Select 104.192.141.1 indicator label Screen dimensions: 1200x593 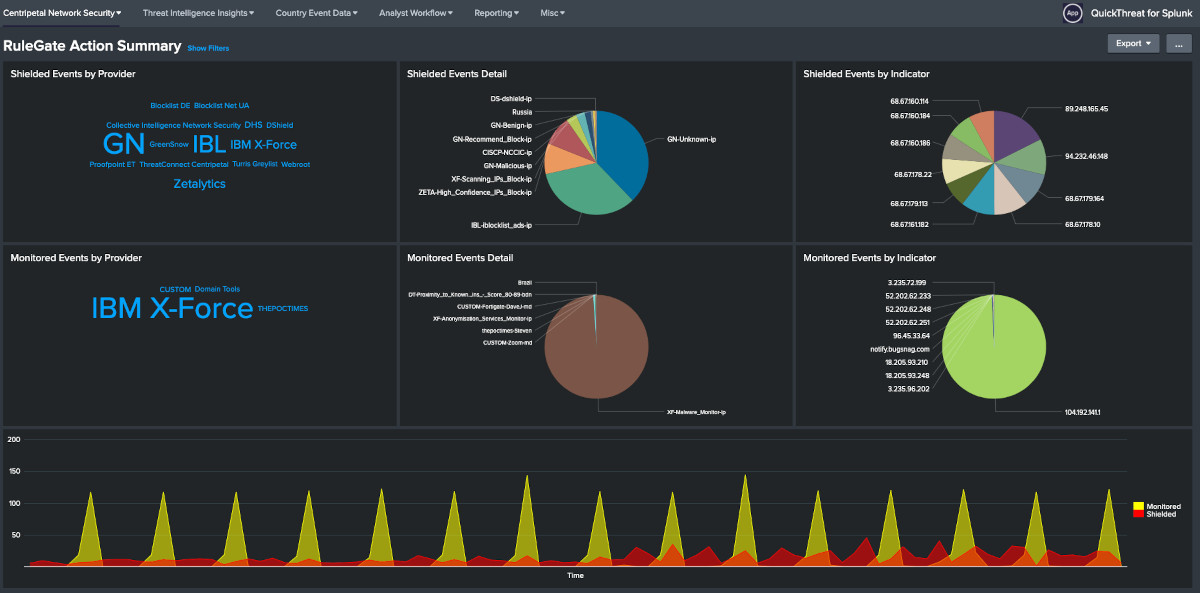(x=1084, y=411)
